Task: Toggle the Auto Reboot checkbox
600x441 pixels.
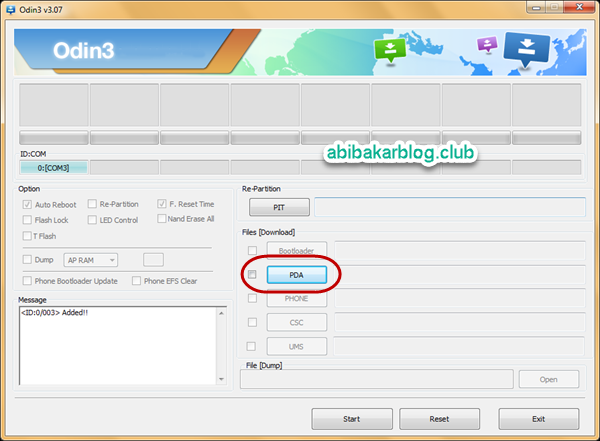Action: (27, 204)
